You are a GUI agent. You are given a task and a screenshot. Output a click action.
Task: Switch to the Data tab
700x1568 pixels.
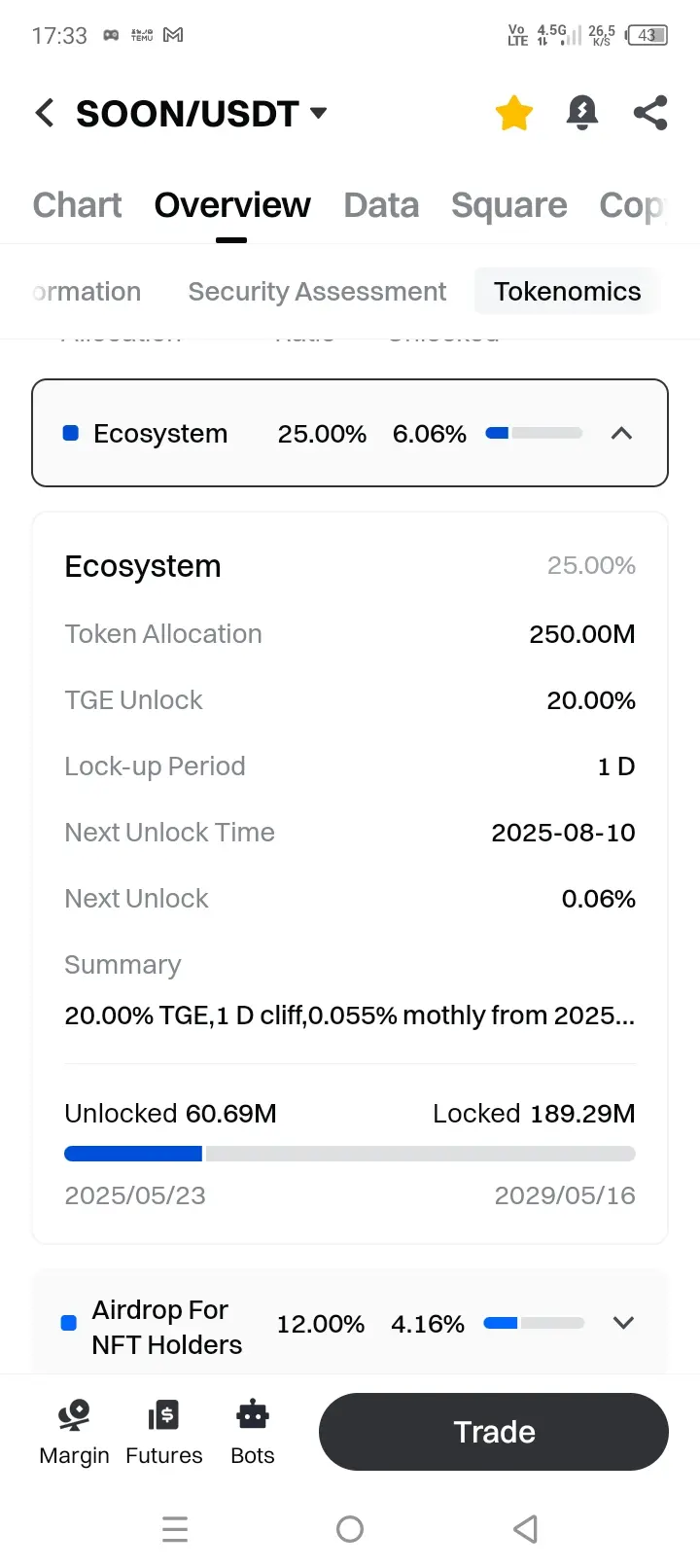[x=381, y=205]
